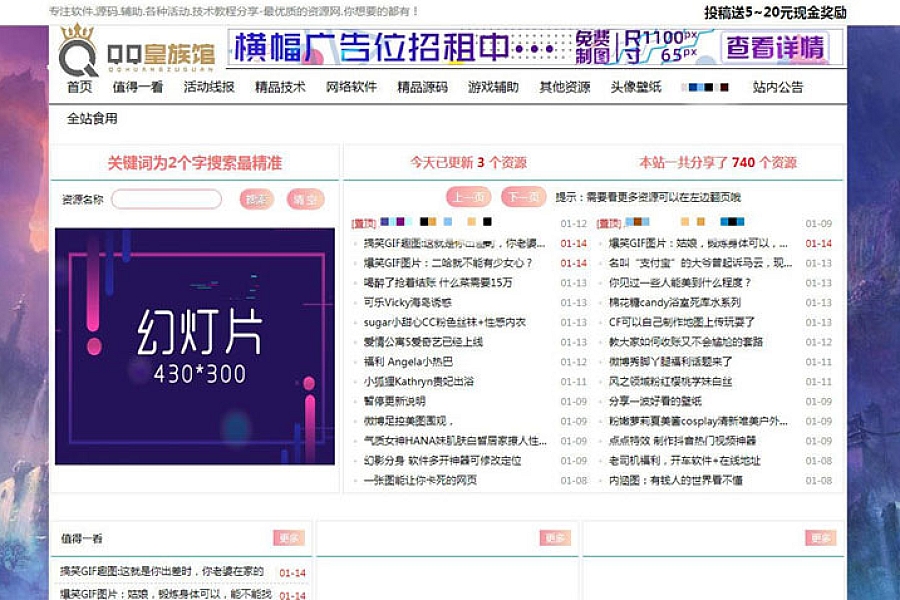The height and width of the screenshot is (600, 900).
Task: View 站内公告 announcements
Action: [778, 87]
